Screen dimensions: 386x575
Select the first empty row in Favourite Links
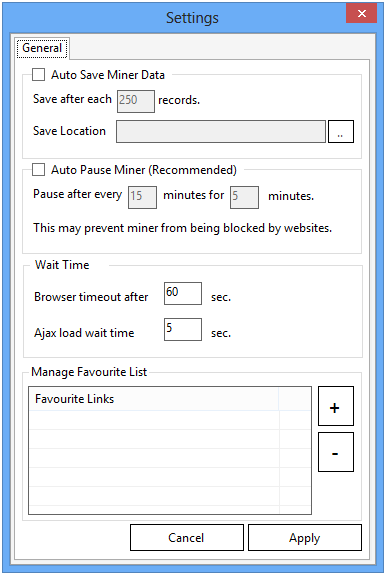coord(154,420)
